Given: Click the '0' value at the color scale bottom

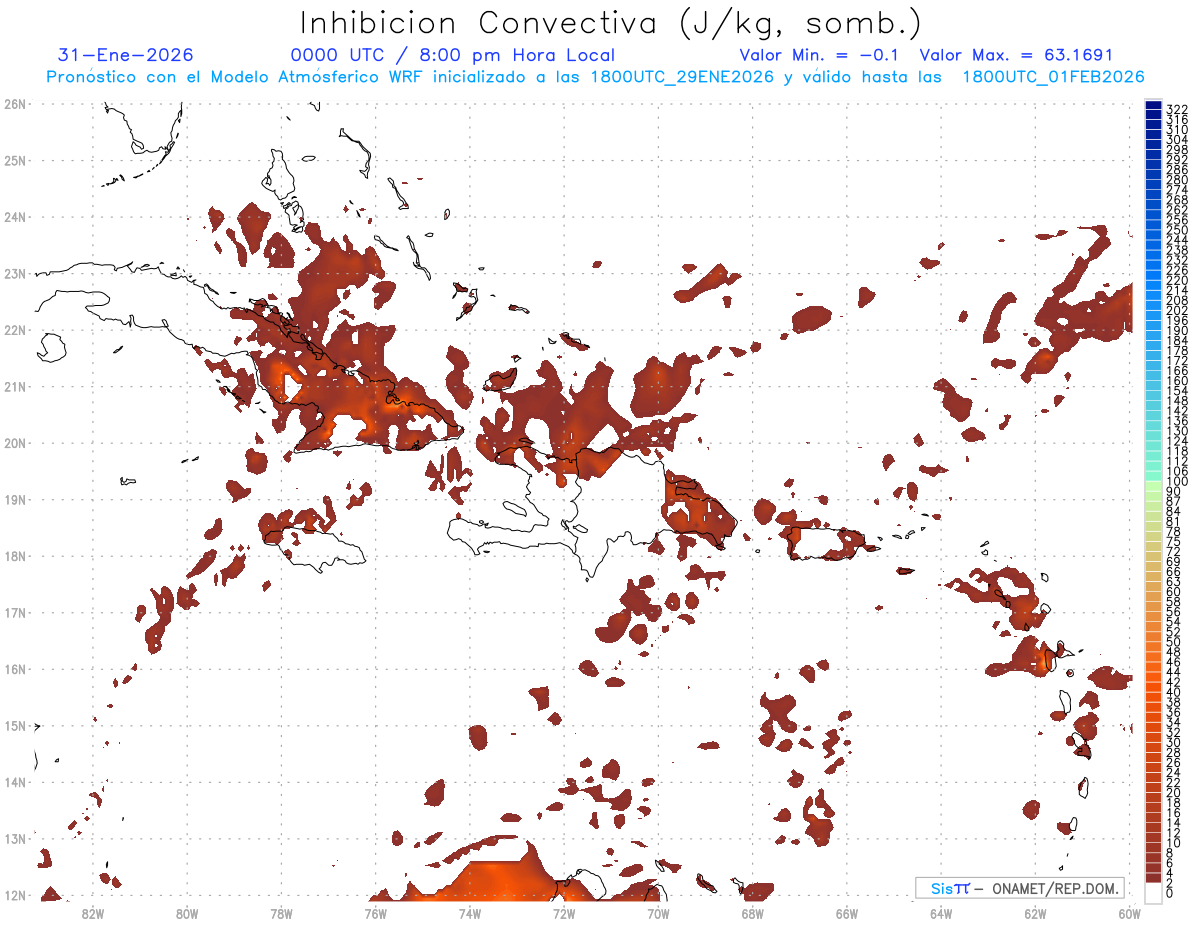Looking at the screenshot, I should pyautogui.click(x=1170, y=892).
